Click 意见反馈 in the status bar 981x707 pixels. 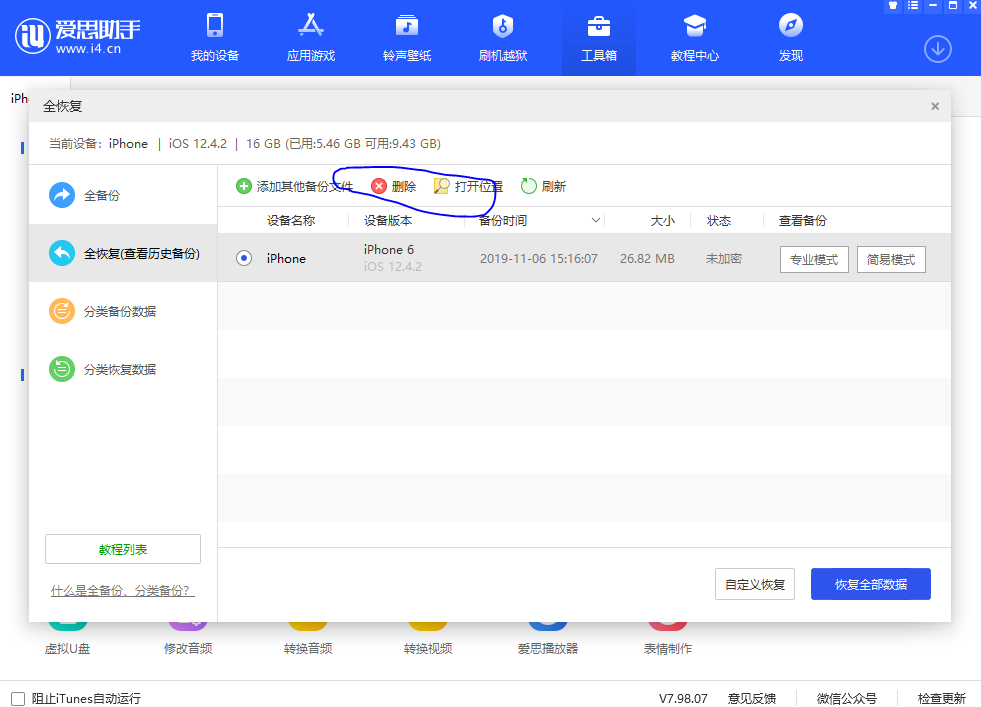[x=751, y=698]
